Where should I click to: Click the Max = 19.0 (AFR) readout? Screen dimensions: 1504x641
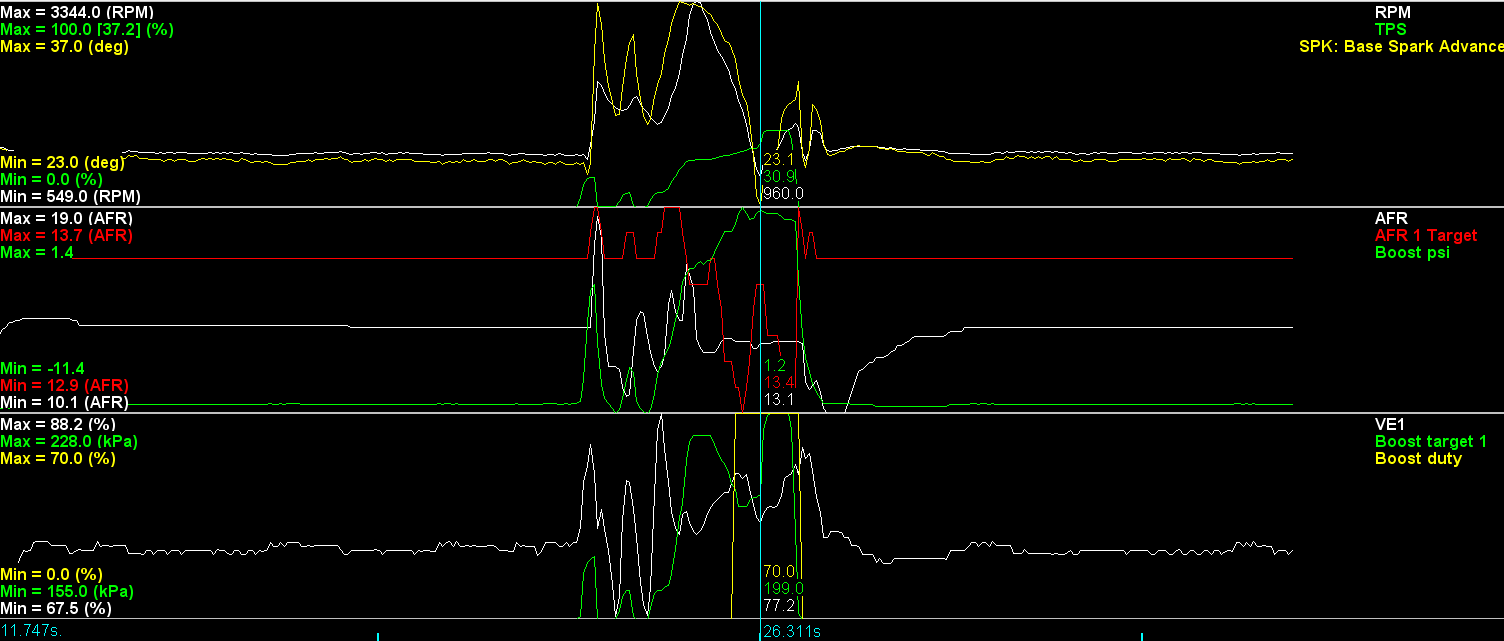click(x=67, y=218)
